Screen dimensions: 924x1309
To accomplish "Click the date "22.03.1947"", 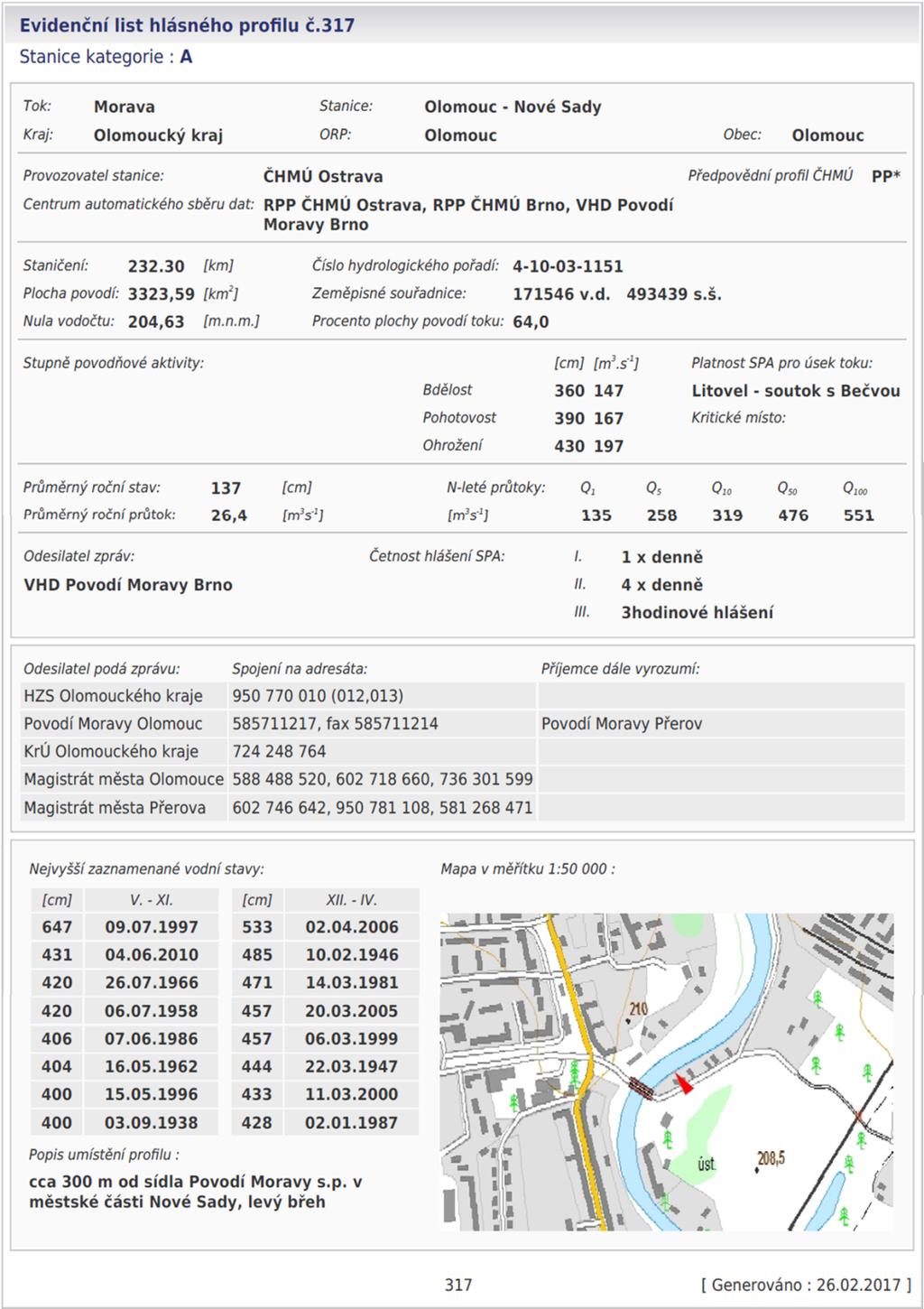I will [x=352, y=1067].
